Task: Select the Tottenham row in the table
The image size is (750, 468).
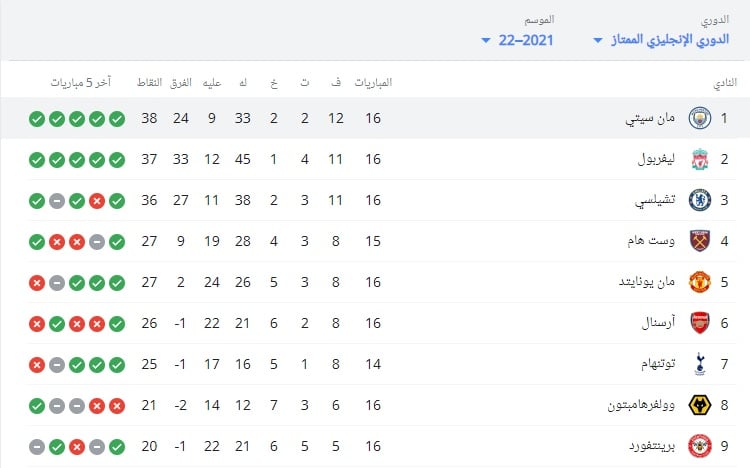Action: click(x=382, y=364)
